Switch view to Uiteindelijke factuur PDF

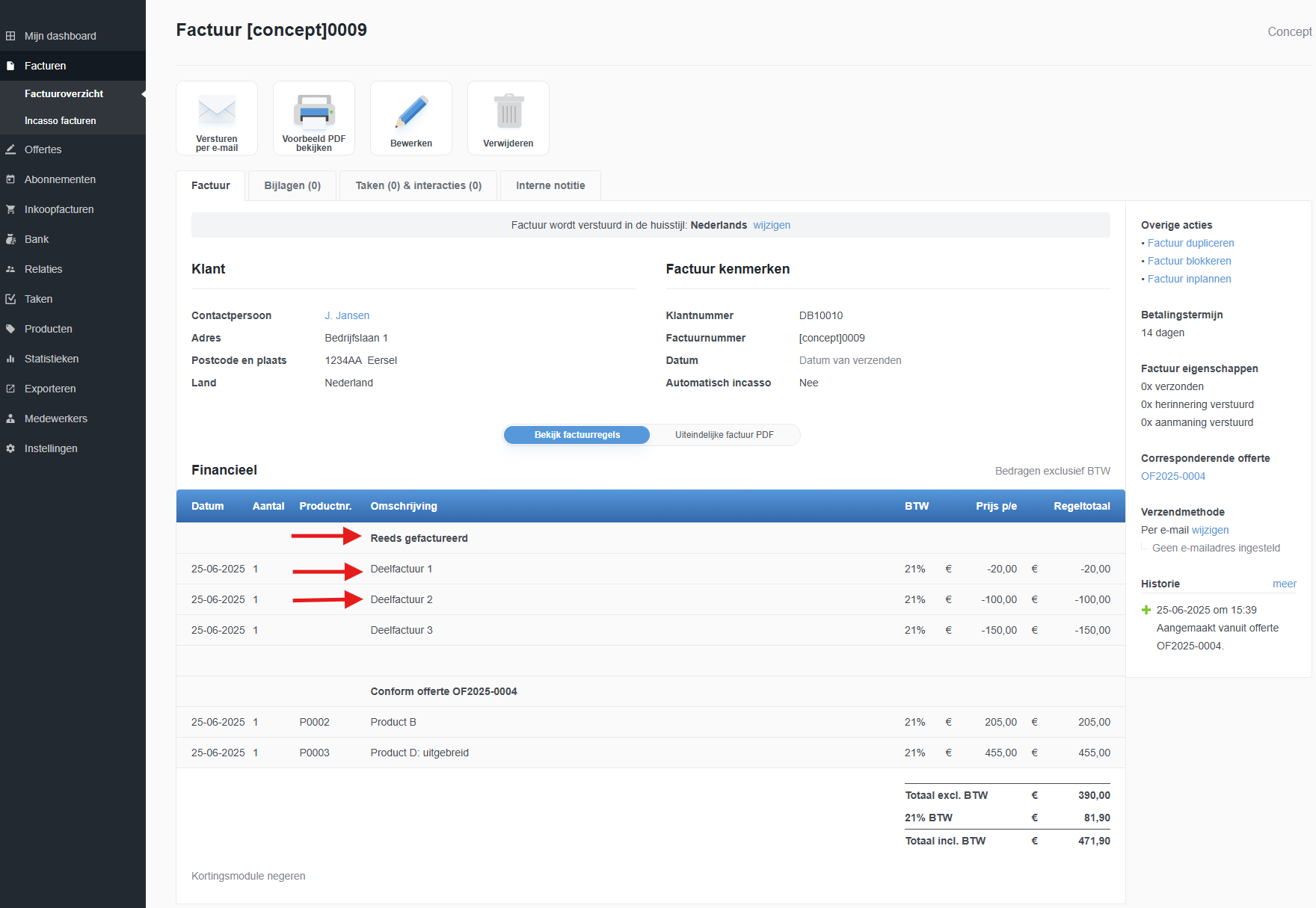(724, 435)
